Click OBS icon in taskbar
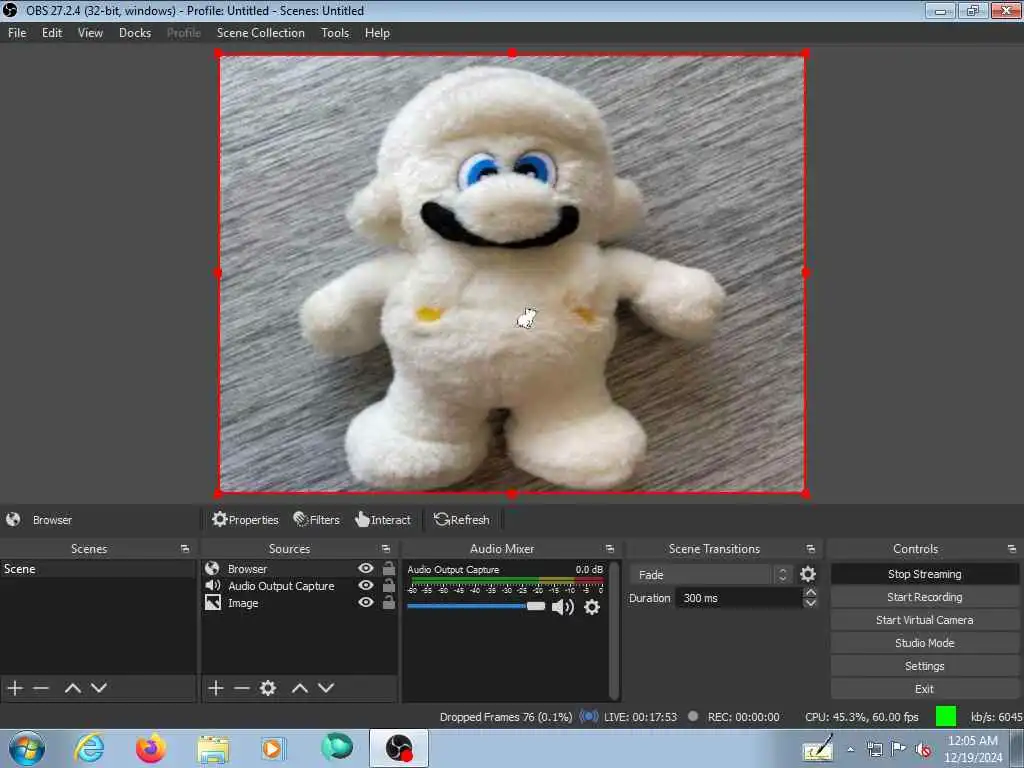The width and height of the screenshot is (1024, 768). pyautogui.click(x=399, y=748)
